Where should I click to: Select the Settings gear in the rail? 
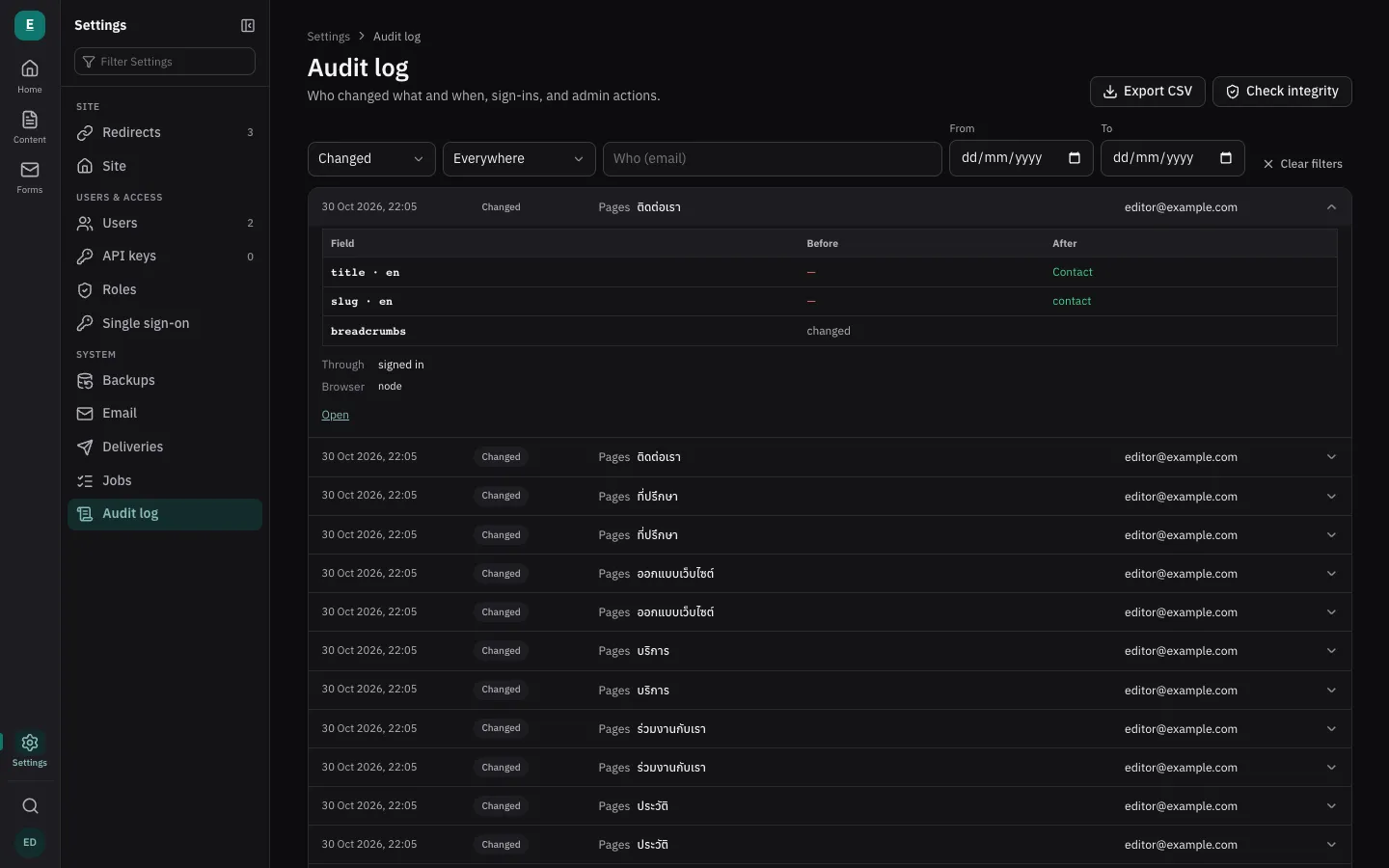30,749
